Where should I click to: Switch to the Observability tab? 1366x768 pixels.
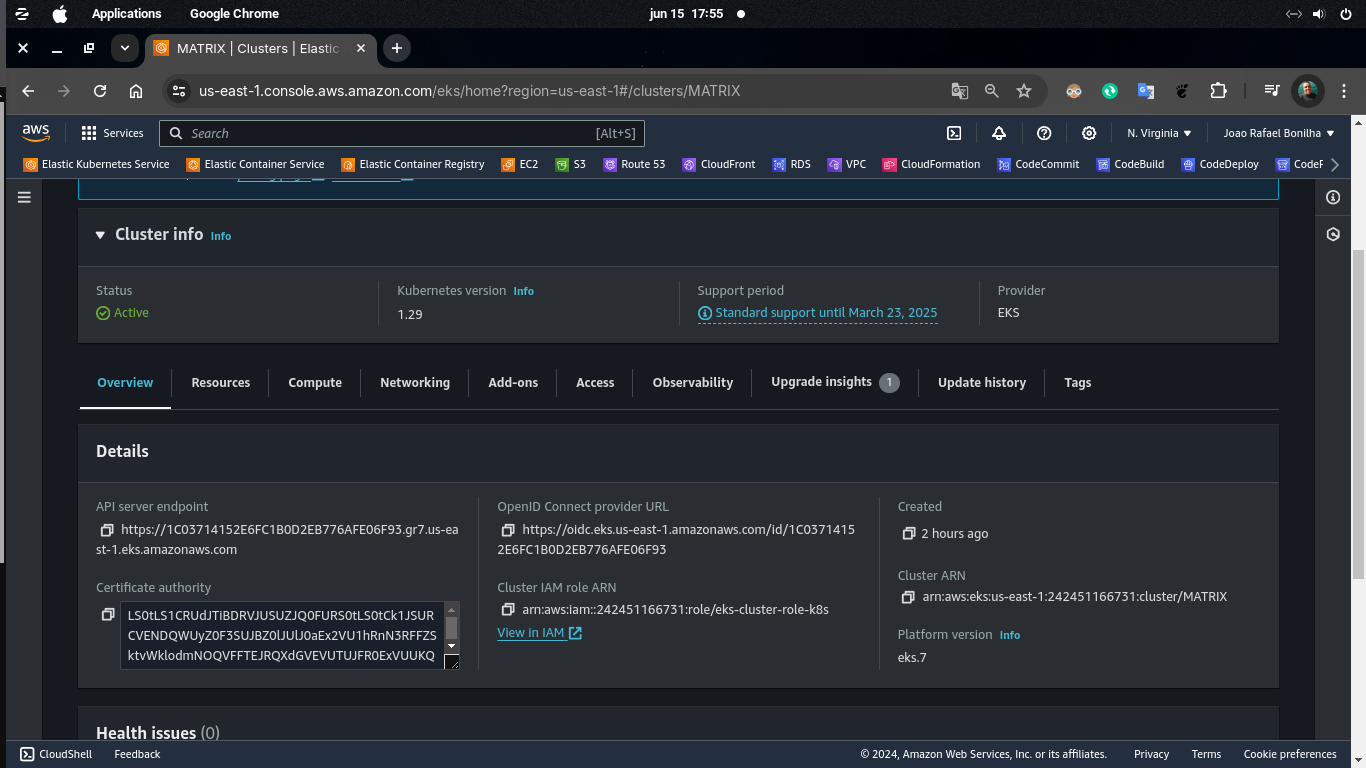point(693,383)
